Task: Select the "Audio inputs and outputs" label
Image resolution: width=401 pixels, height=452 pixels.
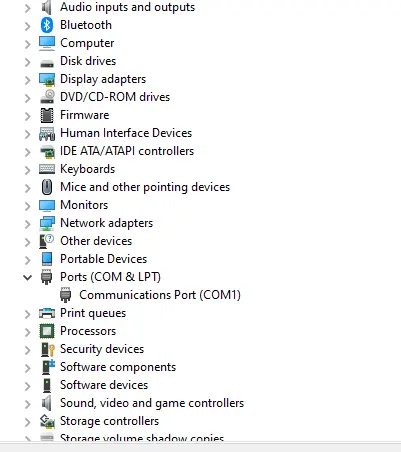Action: tap(127, 7)
